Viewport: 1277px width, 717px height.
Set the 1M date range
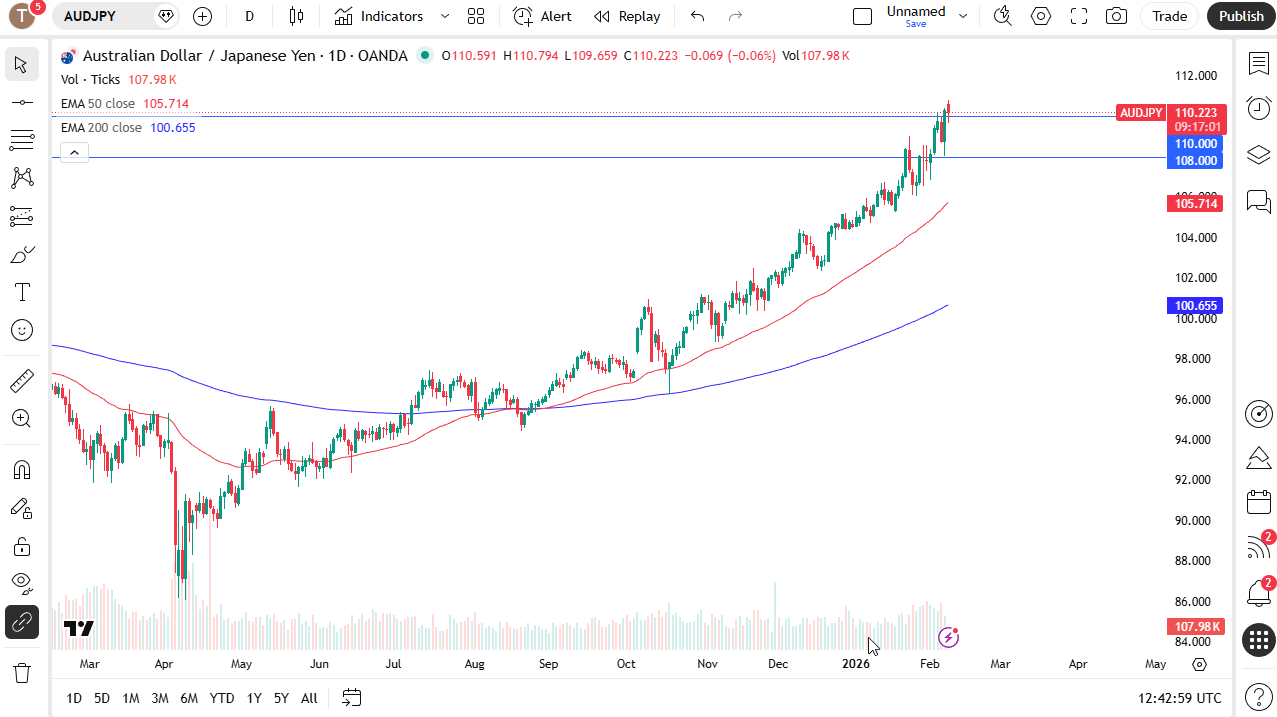pos(131,698)
